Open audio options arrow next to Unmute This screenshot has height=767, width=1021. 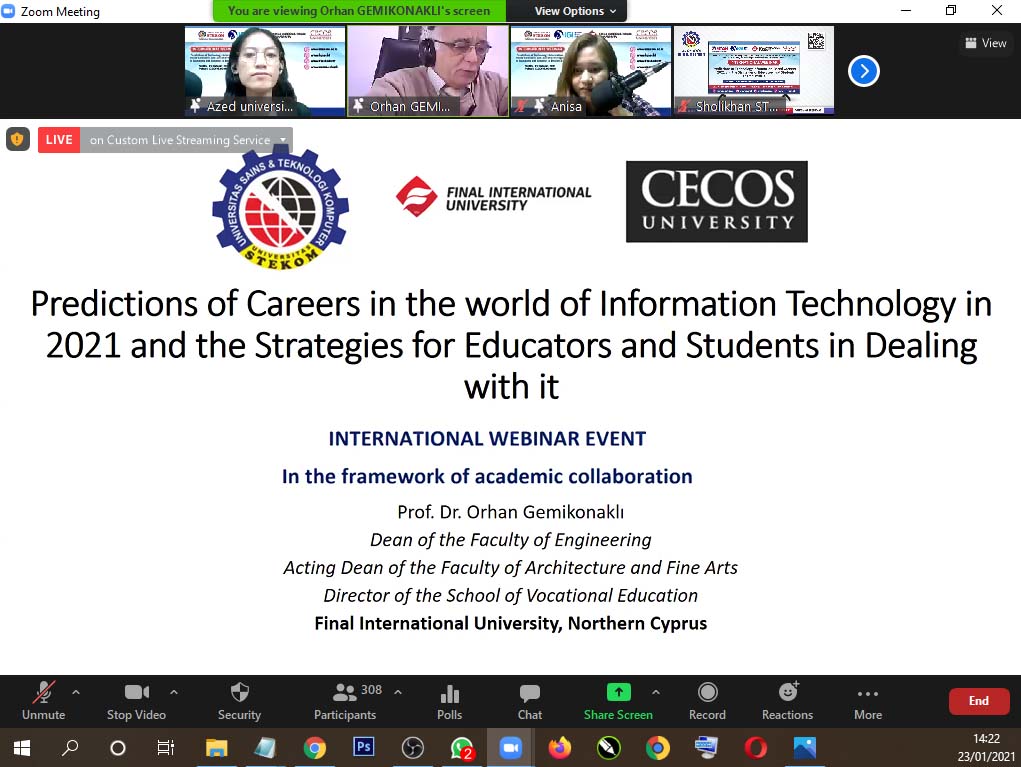tap(76, 692)
